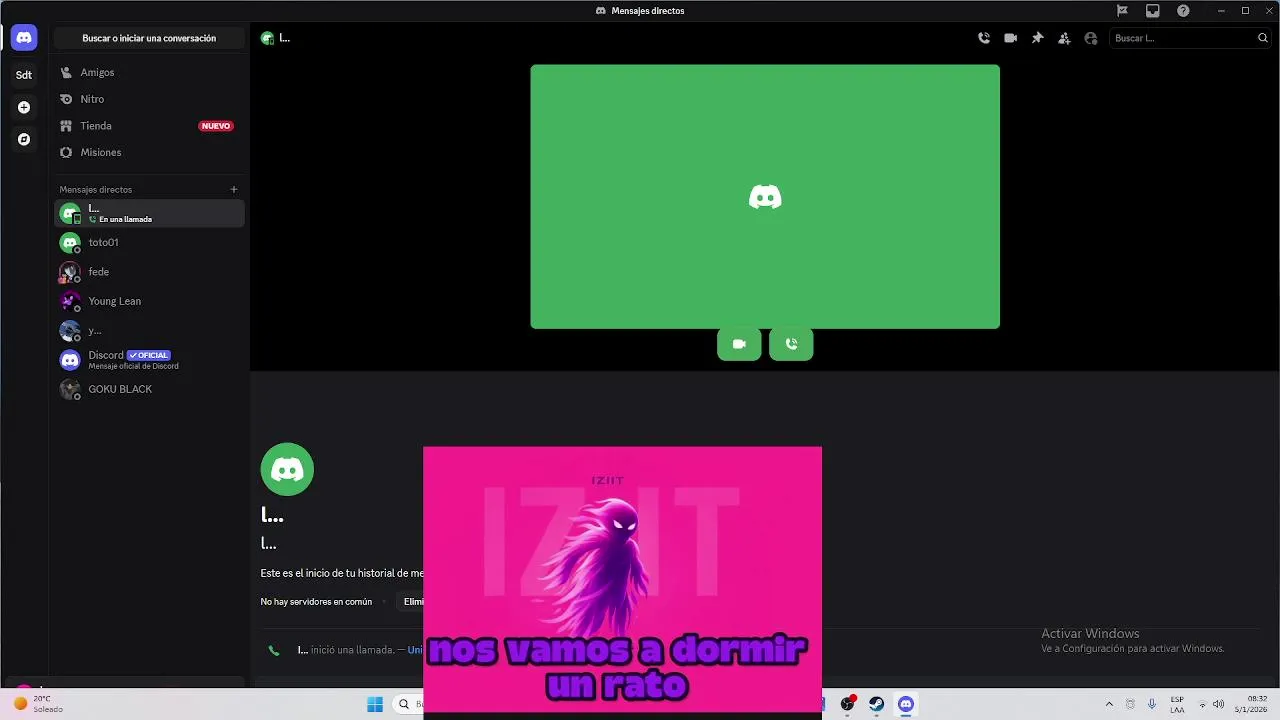Click microphone icon in system tray
The height and width of the screenshot is (720, 1280).
tap(1152, 704)
